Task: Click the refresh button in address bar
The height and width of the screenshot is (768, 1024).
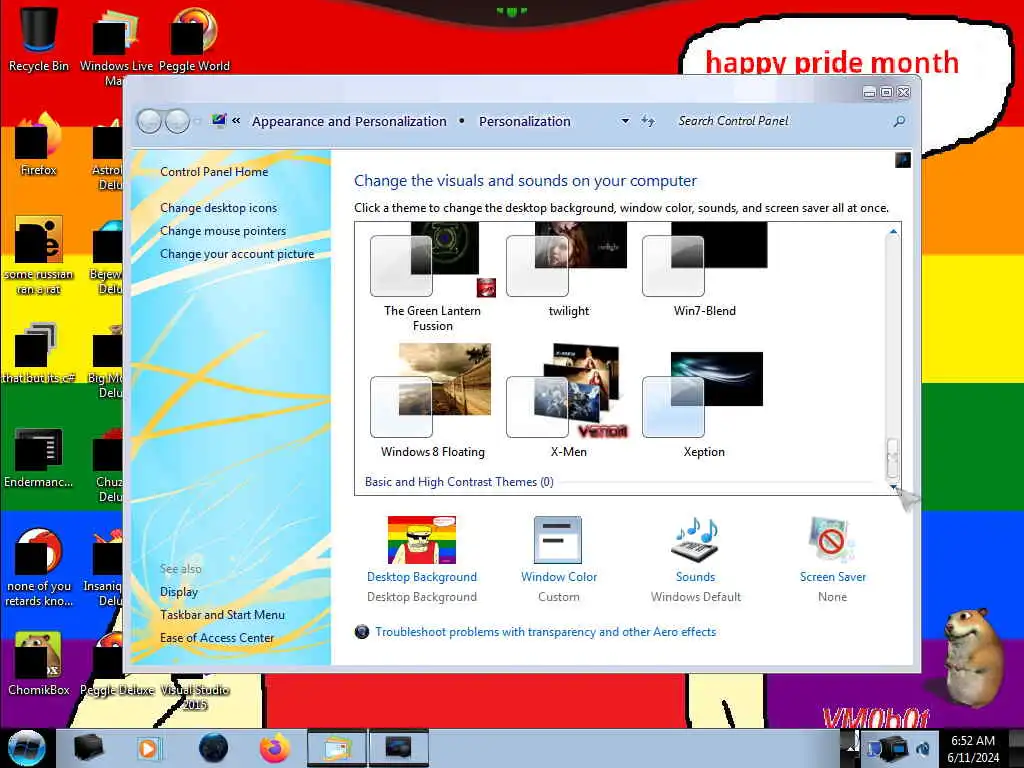Action: [647, 121]
